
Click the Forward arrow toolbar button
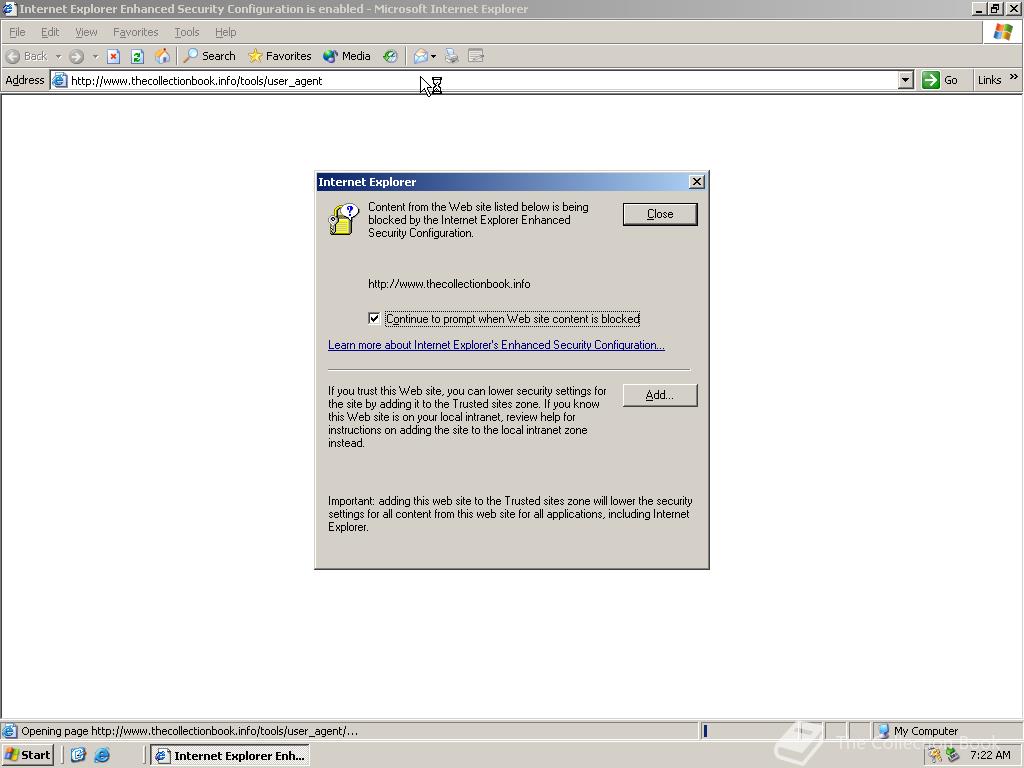click(76, 57)
